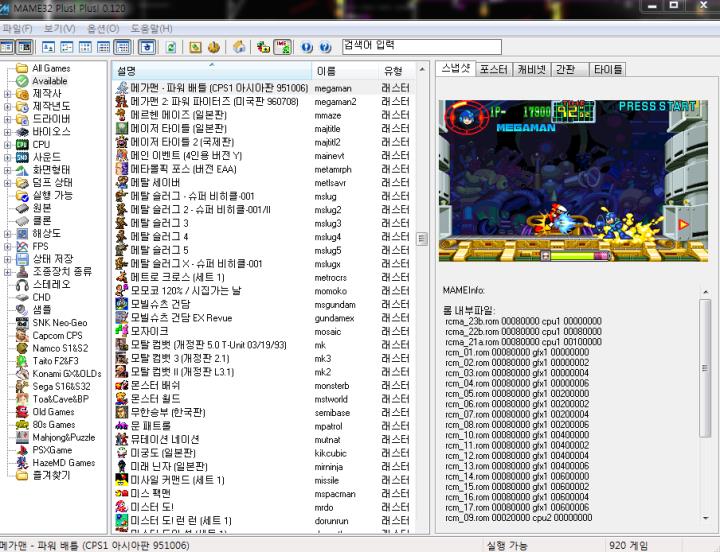
Task: Open the 파일(F) menu
Action: [x=17, y=28]
